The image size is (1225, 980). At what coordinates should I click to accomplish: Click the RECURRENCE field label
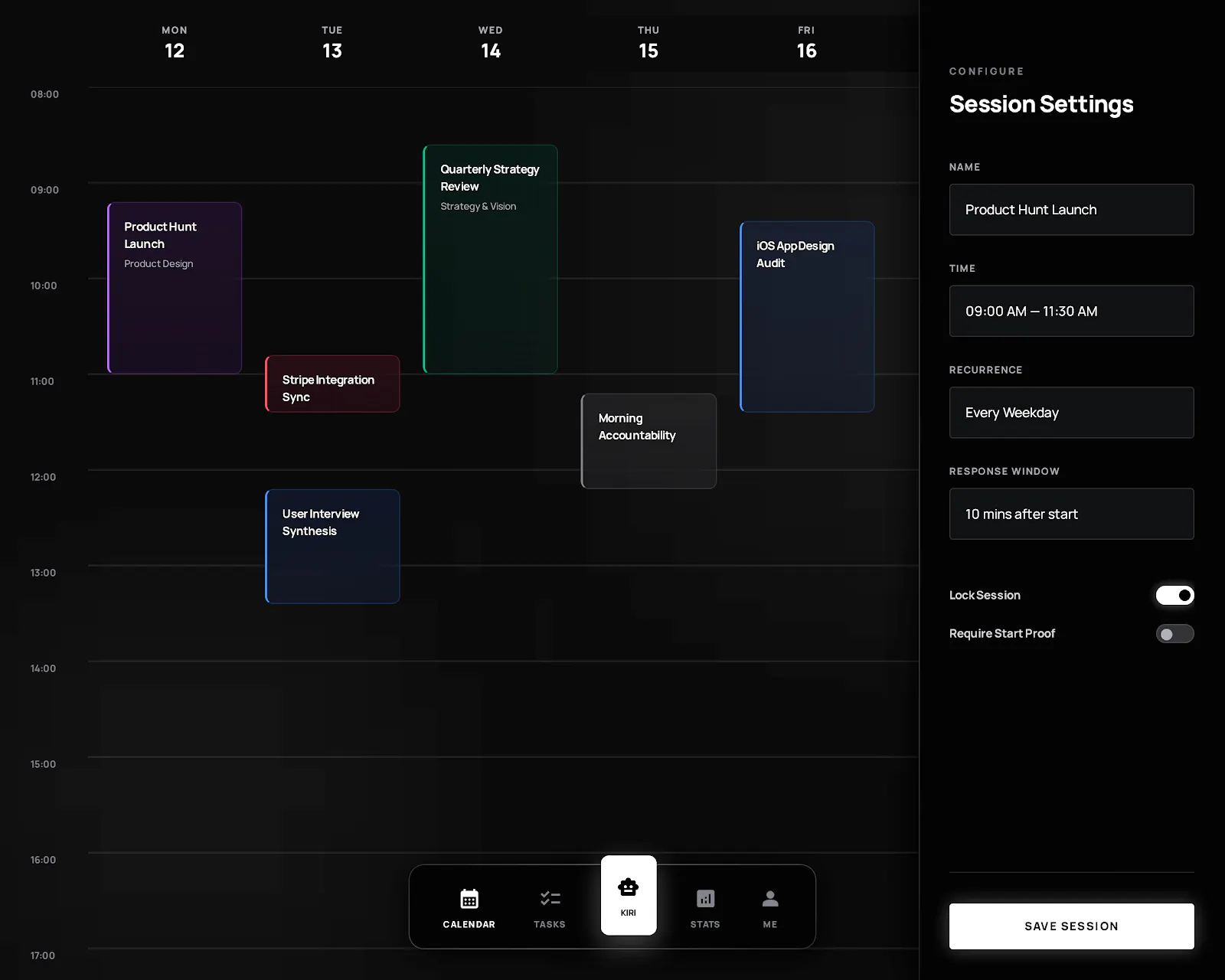tap(985, 370)
